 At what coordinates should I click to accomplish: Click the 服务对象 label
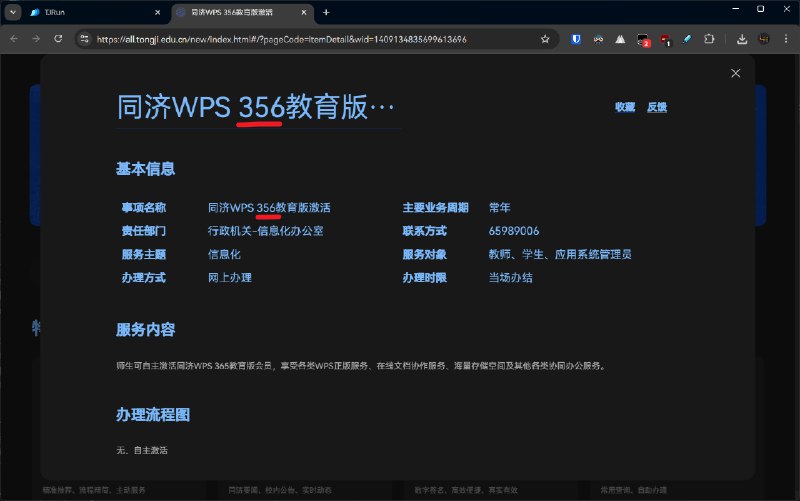pos(424,254)
